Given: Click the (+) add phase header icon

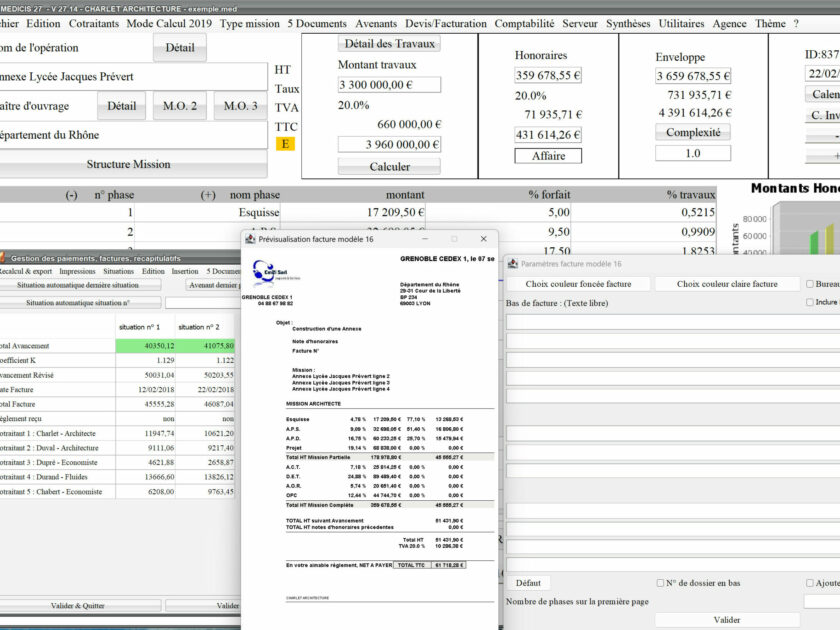Looking at the screenshot, I should tap(208, 195).
